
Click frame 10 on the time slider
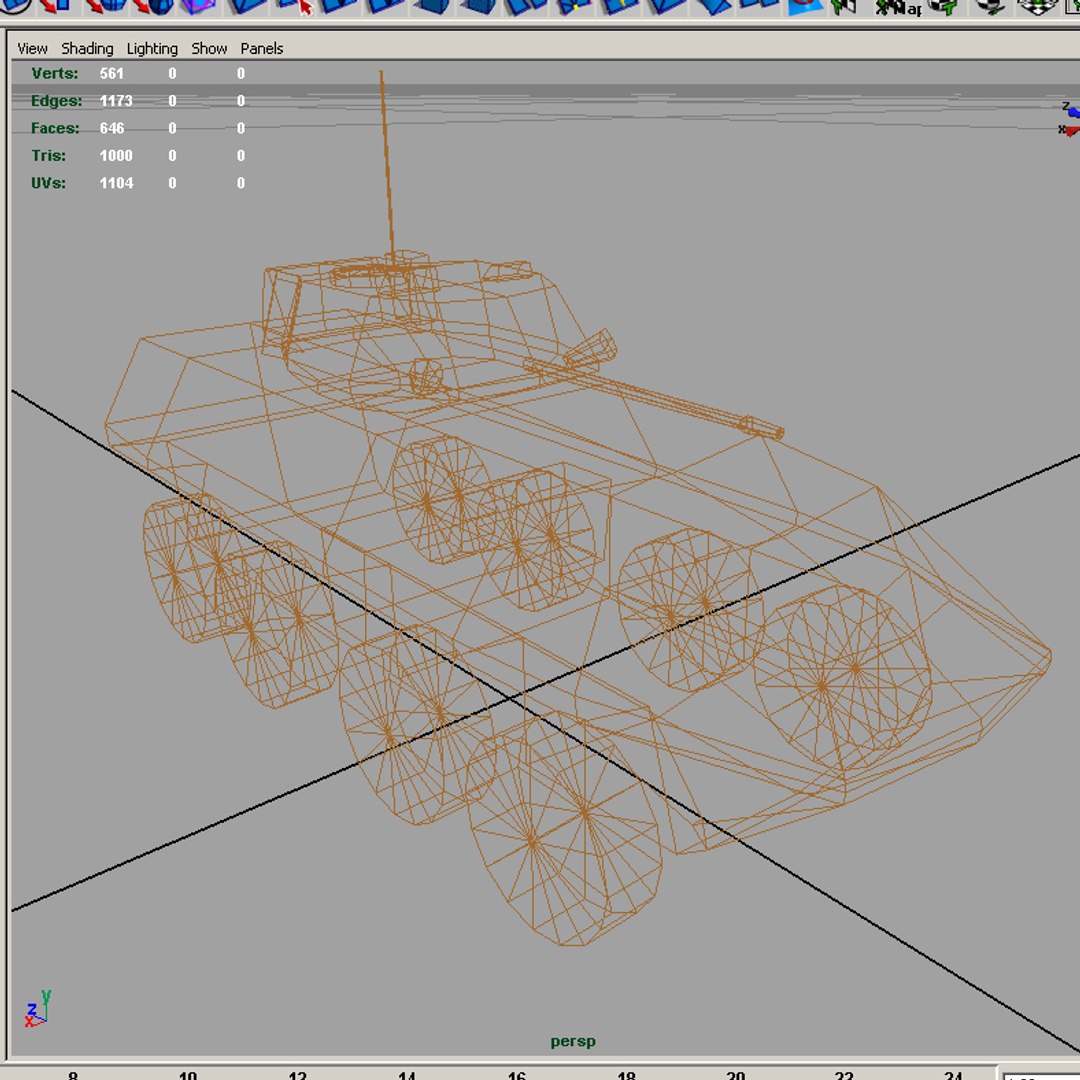pos(187,1074)
